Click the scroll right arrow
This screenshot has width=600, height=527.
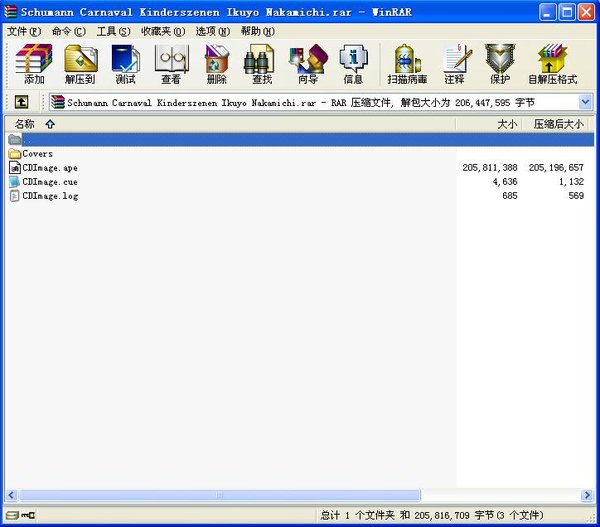(587, 495)
